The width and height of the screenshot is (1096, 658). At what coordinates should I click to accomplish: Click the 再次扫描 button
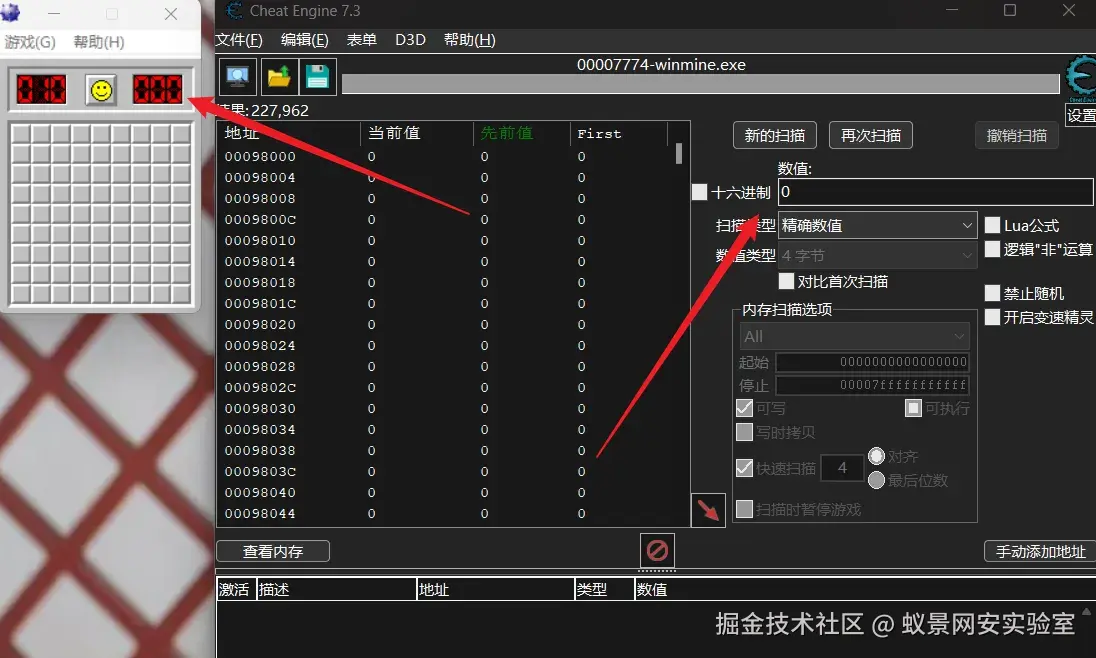(x=871, y=135)
